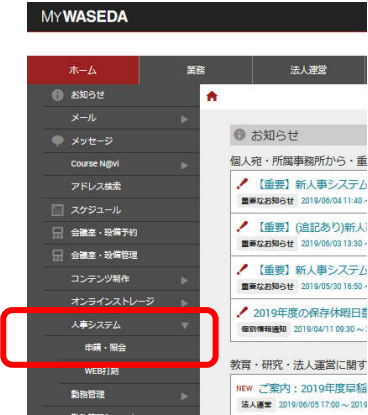Click the info icon in お知らせ panel header
The height and width of the screenshot is (415, 368).
(239, 135)
